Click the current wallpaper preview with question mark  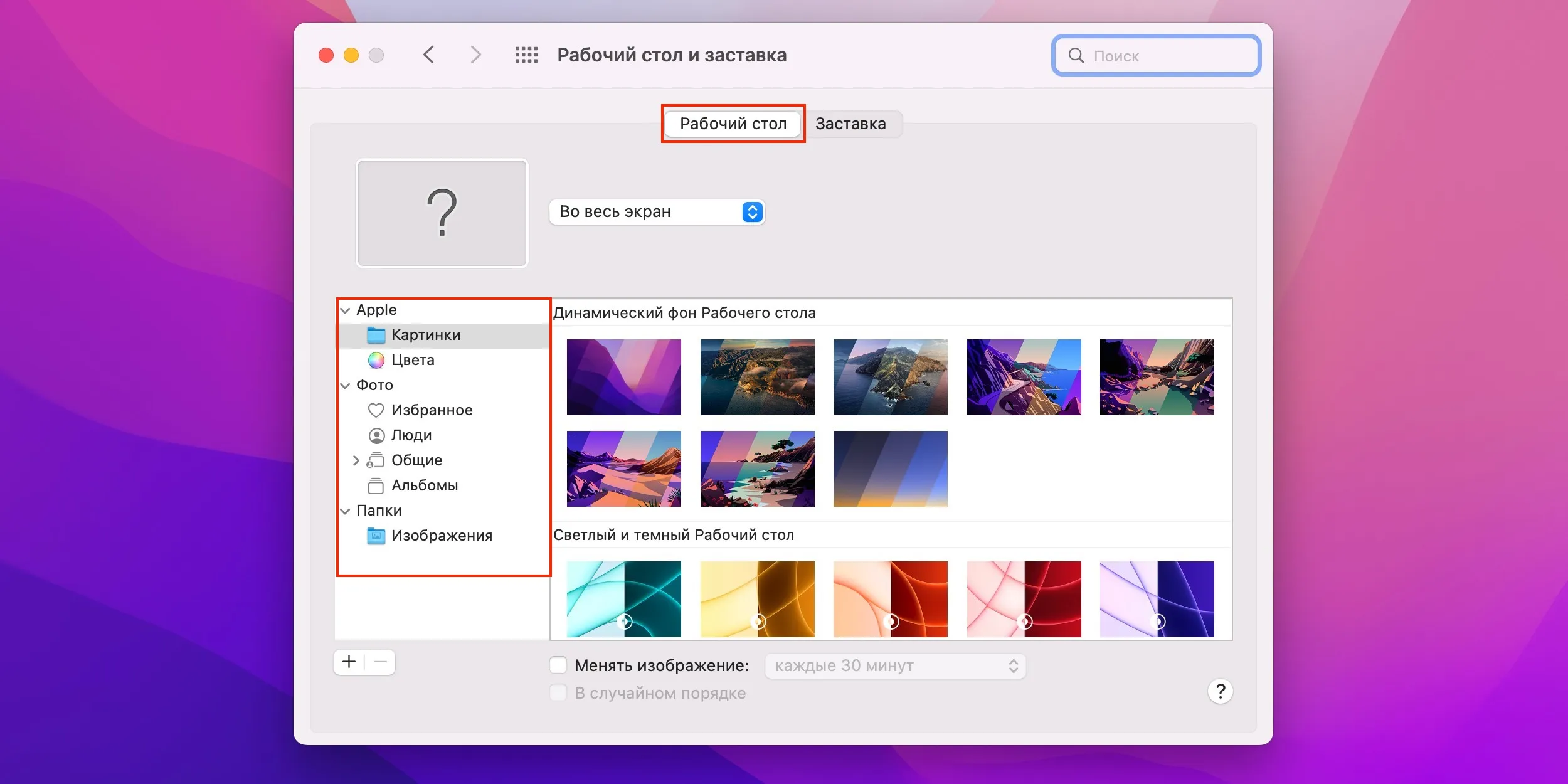coord(442,213)
